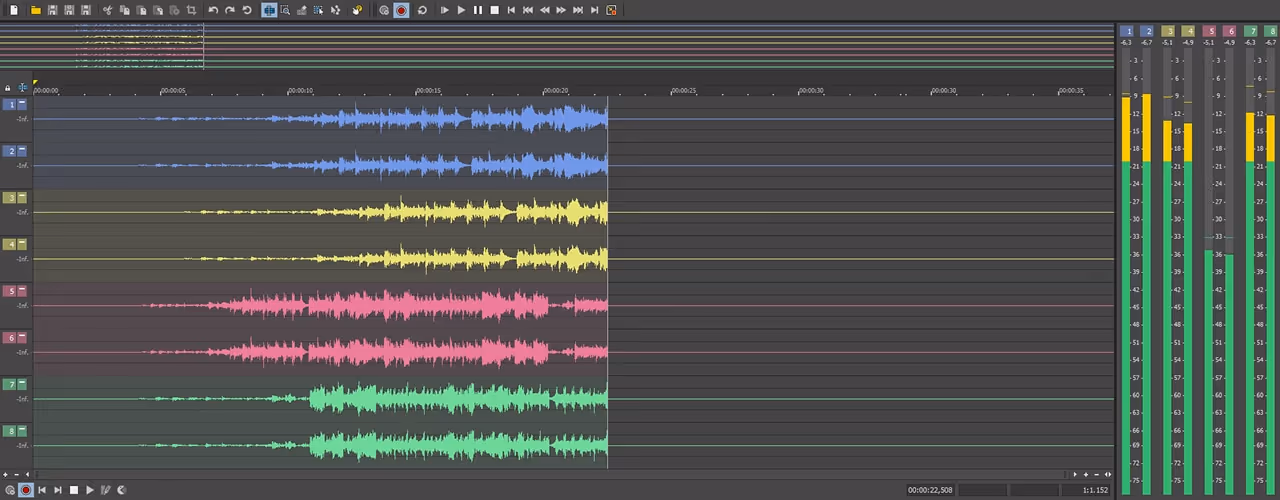Select meter channel 6 header label
Viewport: 1280px width, 500px height.
[1229, 32]
